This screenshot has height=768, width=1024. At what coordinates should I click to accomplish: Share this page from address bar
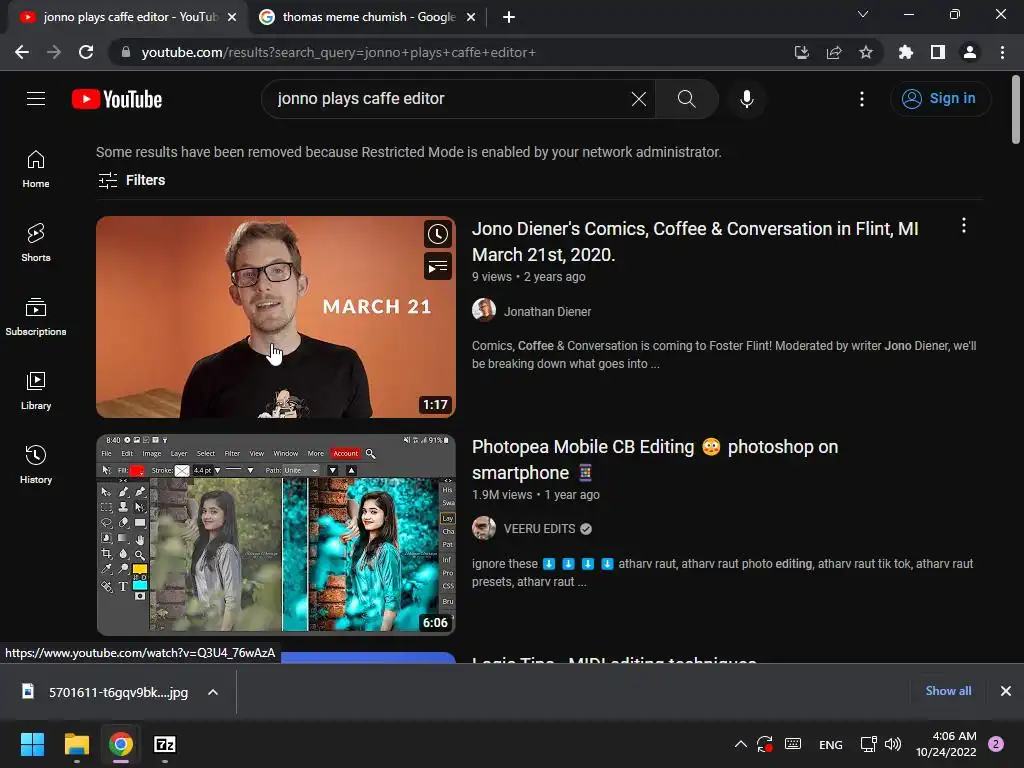pos(833,52)
